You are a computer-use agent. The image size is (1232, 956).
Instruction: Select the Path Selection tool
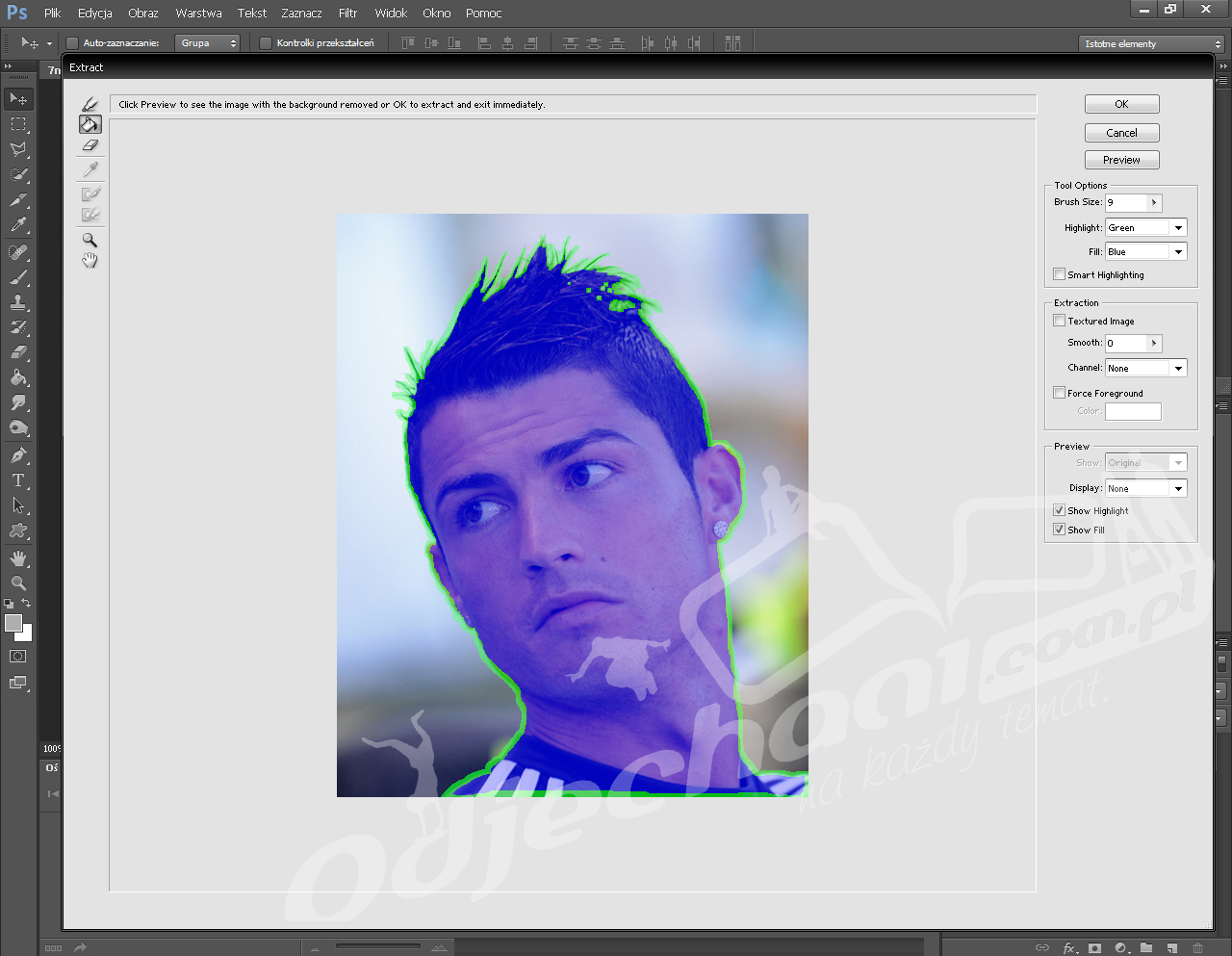pos(18,505)
